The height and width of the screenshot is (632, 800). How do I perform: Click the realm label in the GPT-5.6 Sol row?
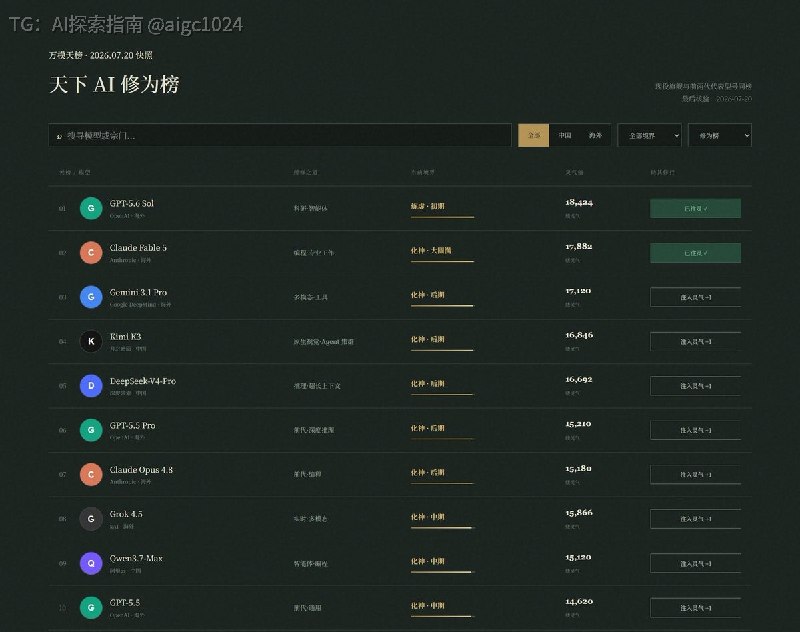click(x=428, y=206)
